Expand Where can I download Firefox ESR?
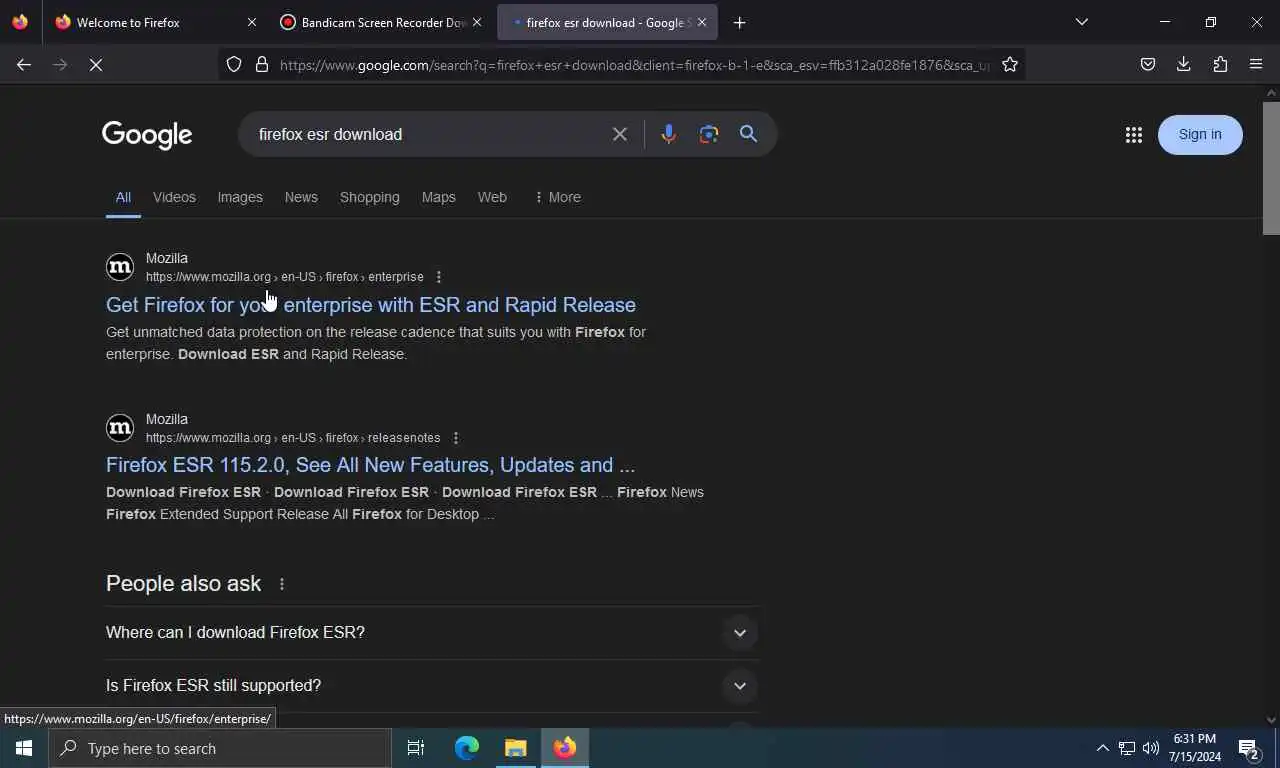 [x=432, y=633]
